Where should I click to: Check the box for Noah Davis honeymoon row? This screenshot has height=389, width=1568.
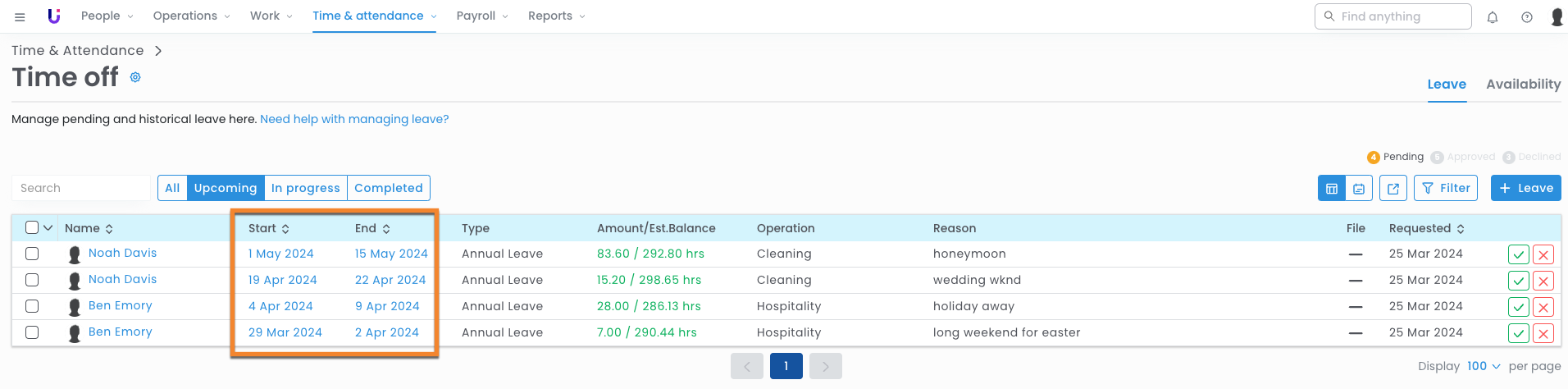(32, 254)
